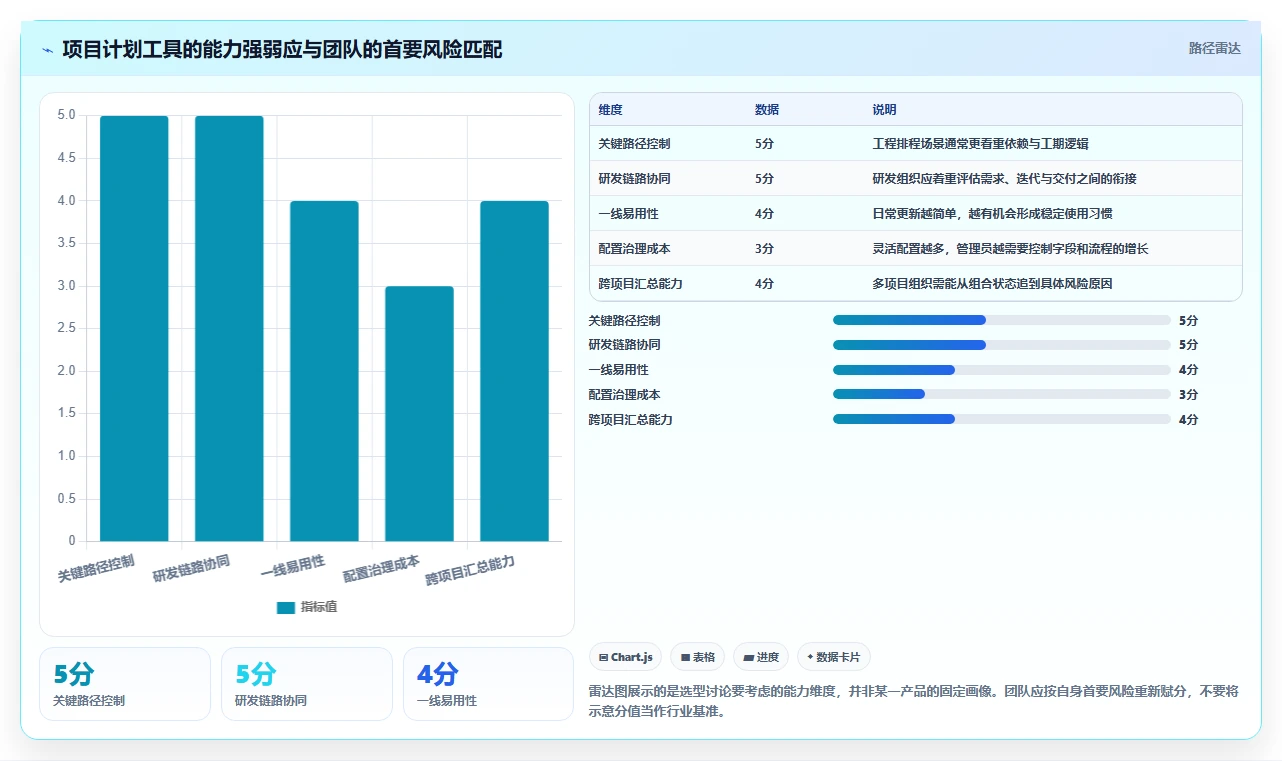The image size is (1282, 761).
Task: Toggle the 指标值 legend color swatch
Action: (x=286, y=607)
